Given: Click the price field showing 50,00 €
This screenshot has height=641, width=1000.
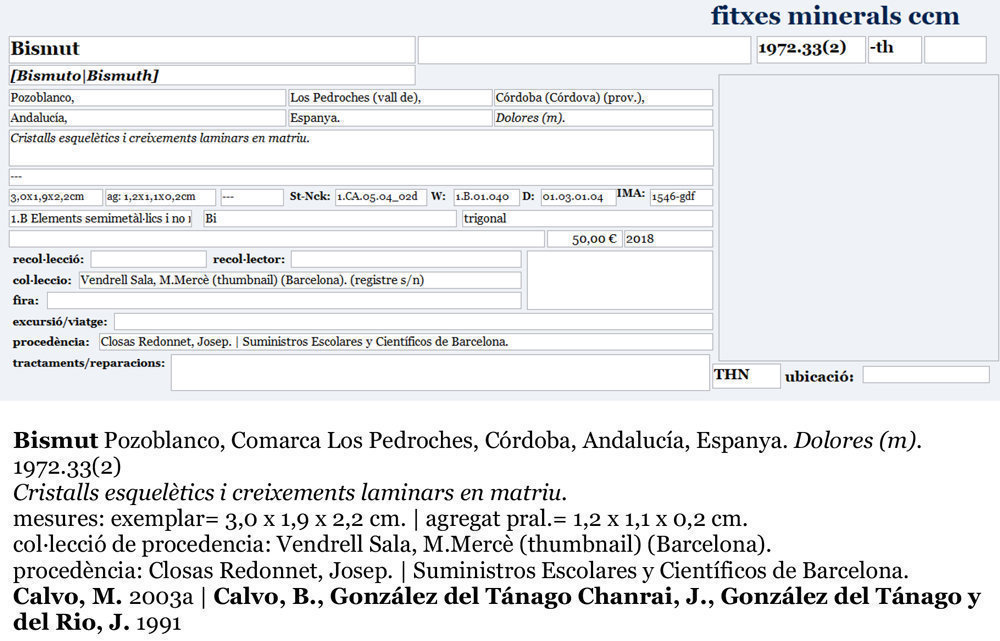Looking at the screenshot, I should (x=584, y=239).
